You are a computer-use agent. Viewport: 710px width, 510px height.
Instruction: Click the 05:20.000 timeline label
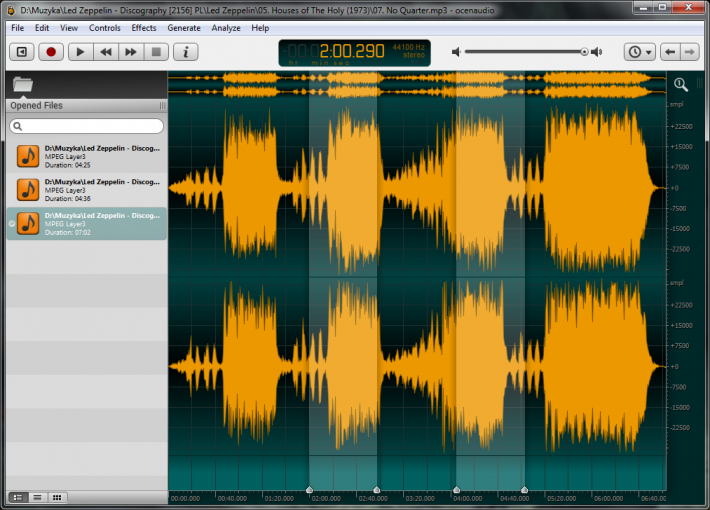tap(561, 499)
